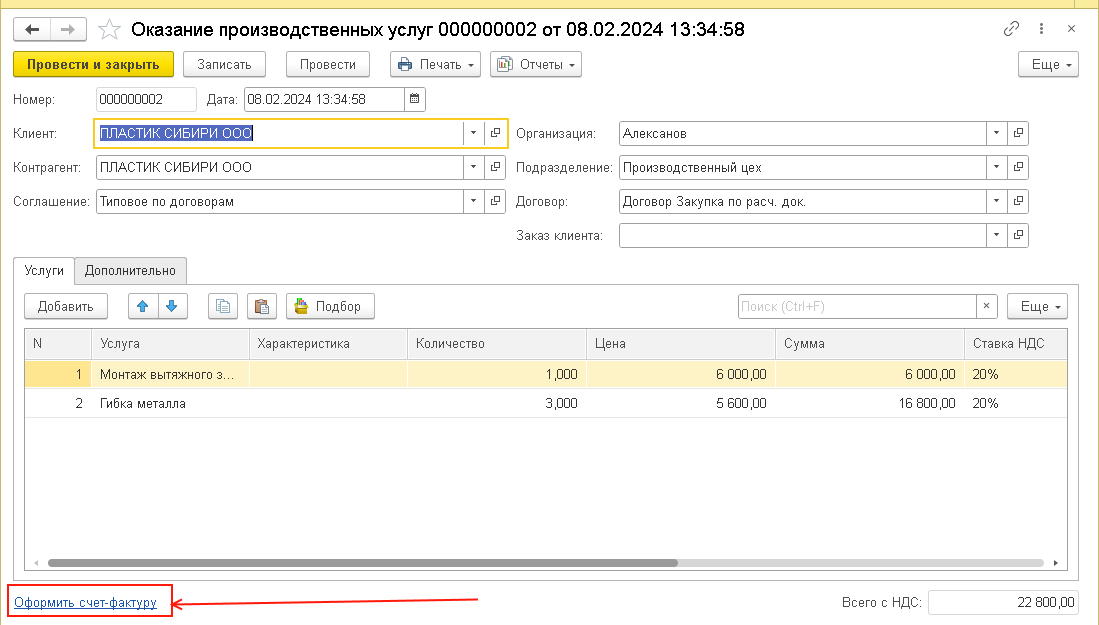Viewport: 1099px width, 625px height.
Task: Click the back navigation arrow
Action: (32, 30)
